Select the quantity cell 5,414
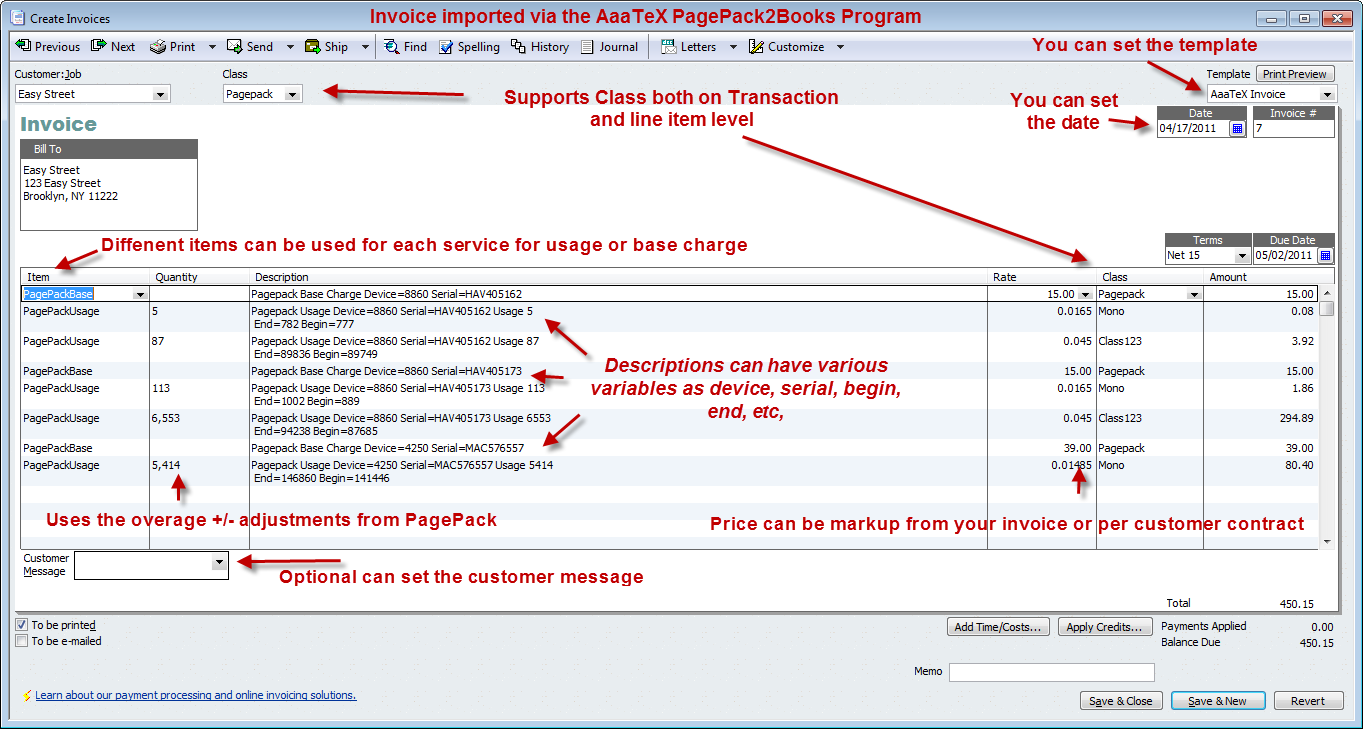 199,471
